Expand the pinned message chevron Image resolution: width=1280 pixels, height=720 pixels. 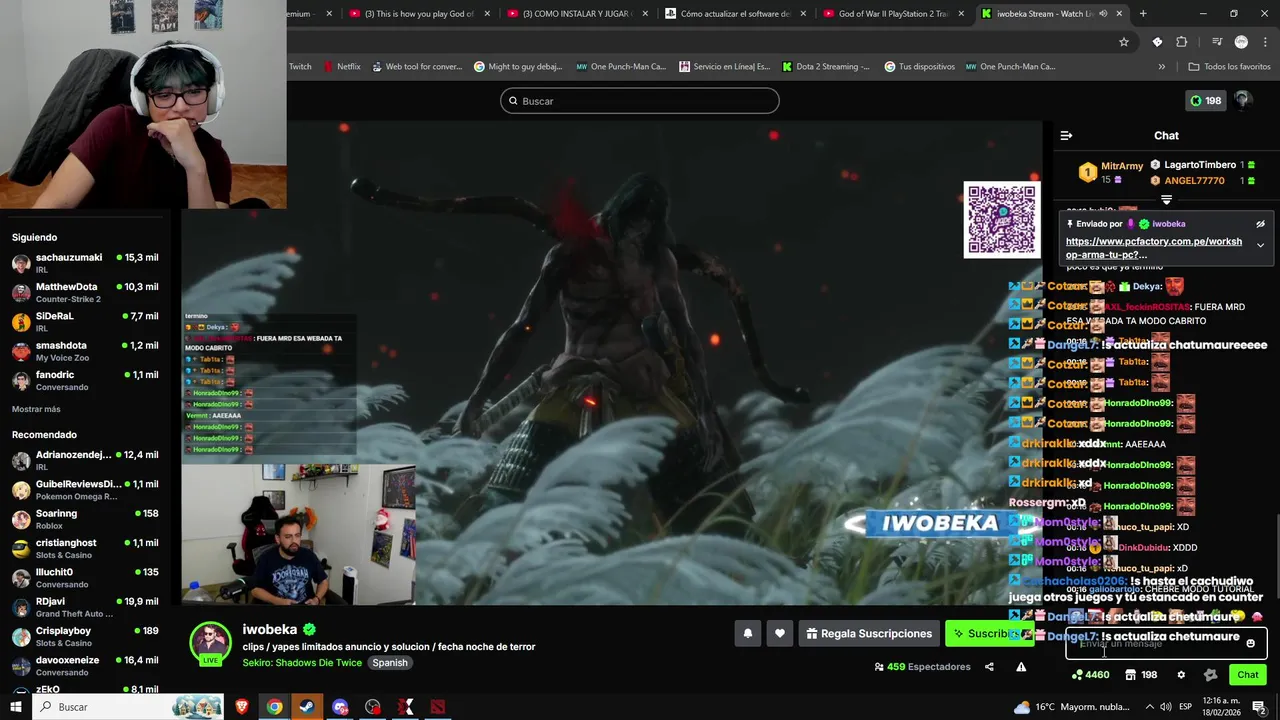click(1260, 245)
